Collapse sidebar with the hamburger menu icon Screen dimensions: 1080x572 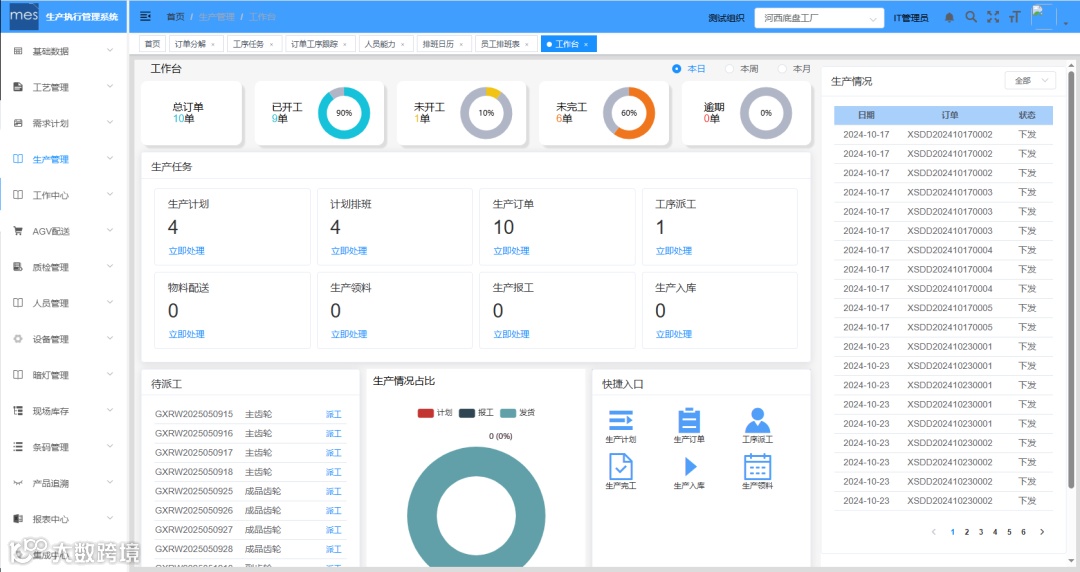(145, 16)
